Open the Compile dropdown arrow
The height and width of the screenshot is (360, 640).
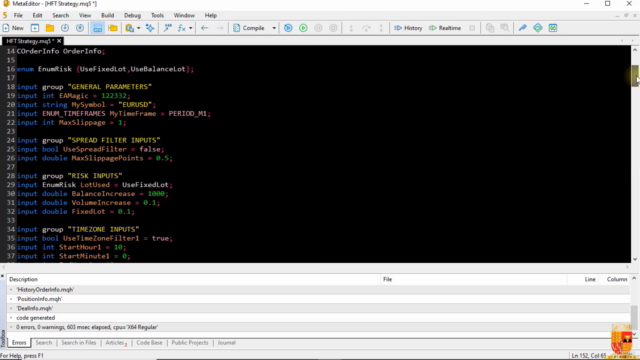click(x=274, y=28)
